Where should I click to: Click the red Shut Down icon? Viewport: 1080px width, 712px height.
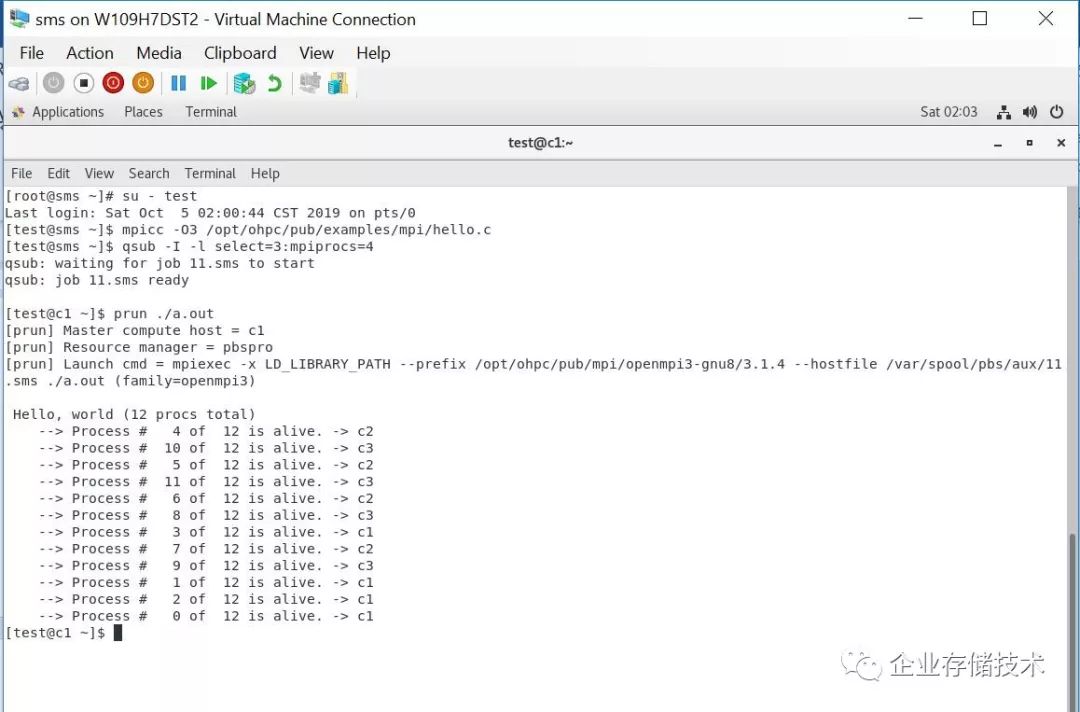[113, 84]
